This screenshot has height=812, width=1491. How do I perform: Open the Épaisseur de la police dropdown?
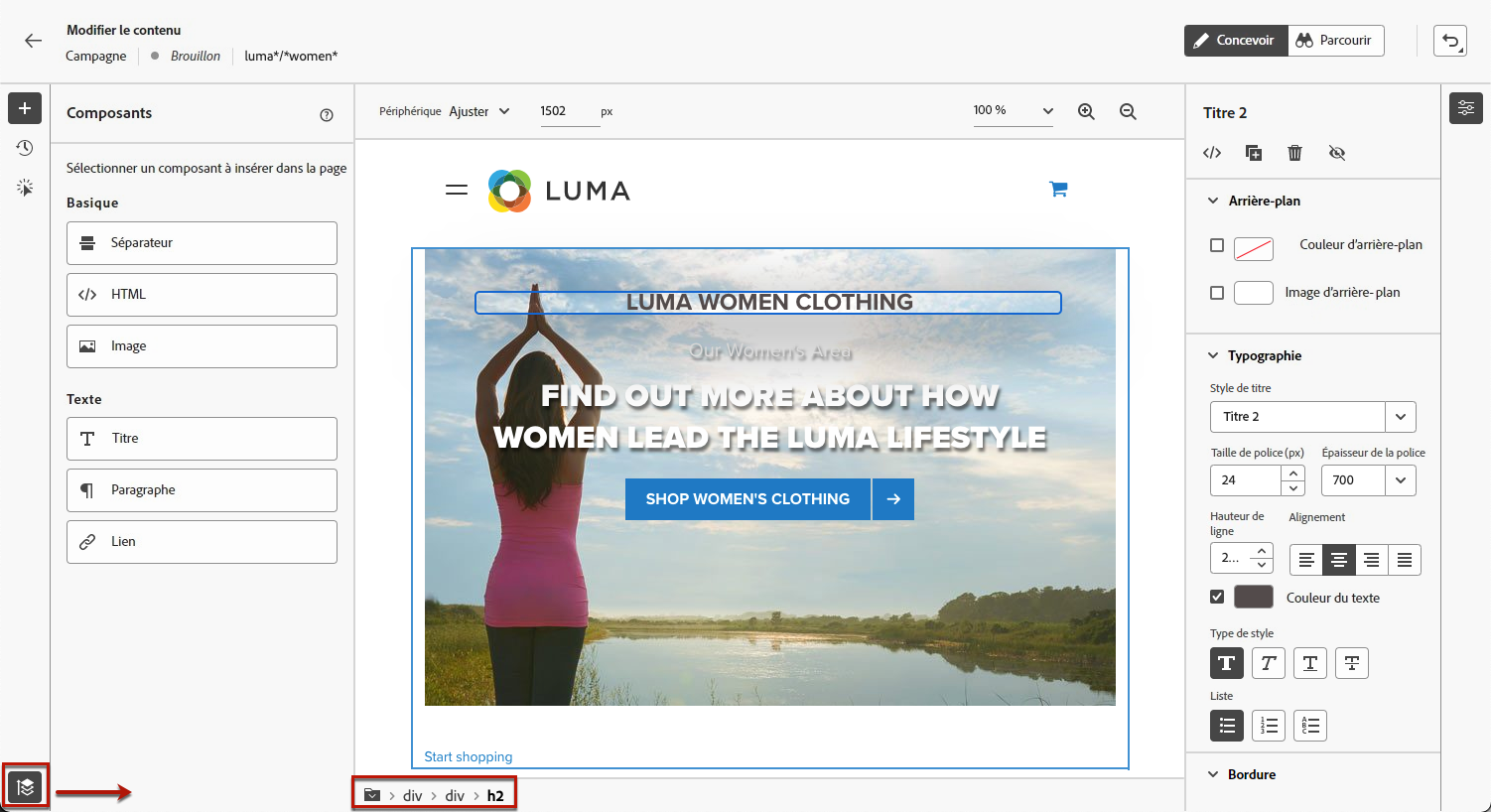coord(1368,480)
